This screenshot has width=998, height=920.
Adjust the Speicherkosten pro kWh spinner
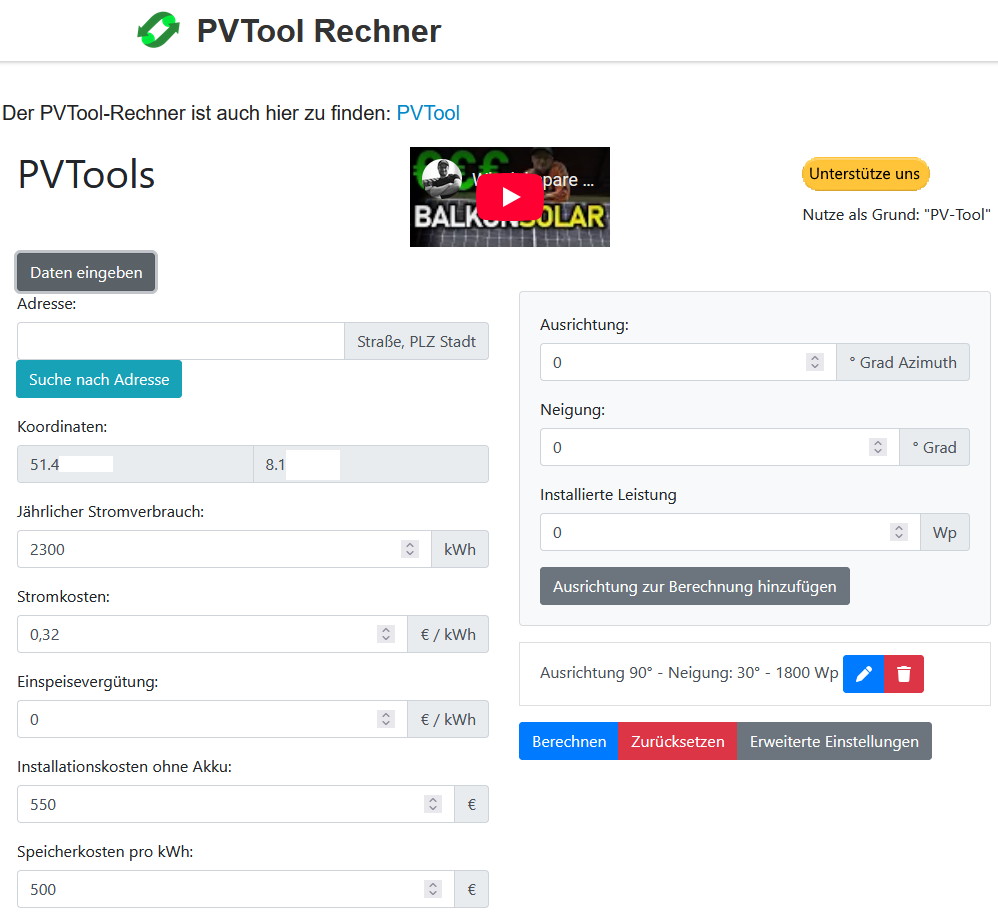click(x=433, y=889)
